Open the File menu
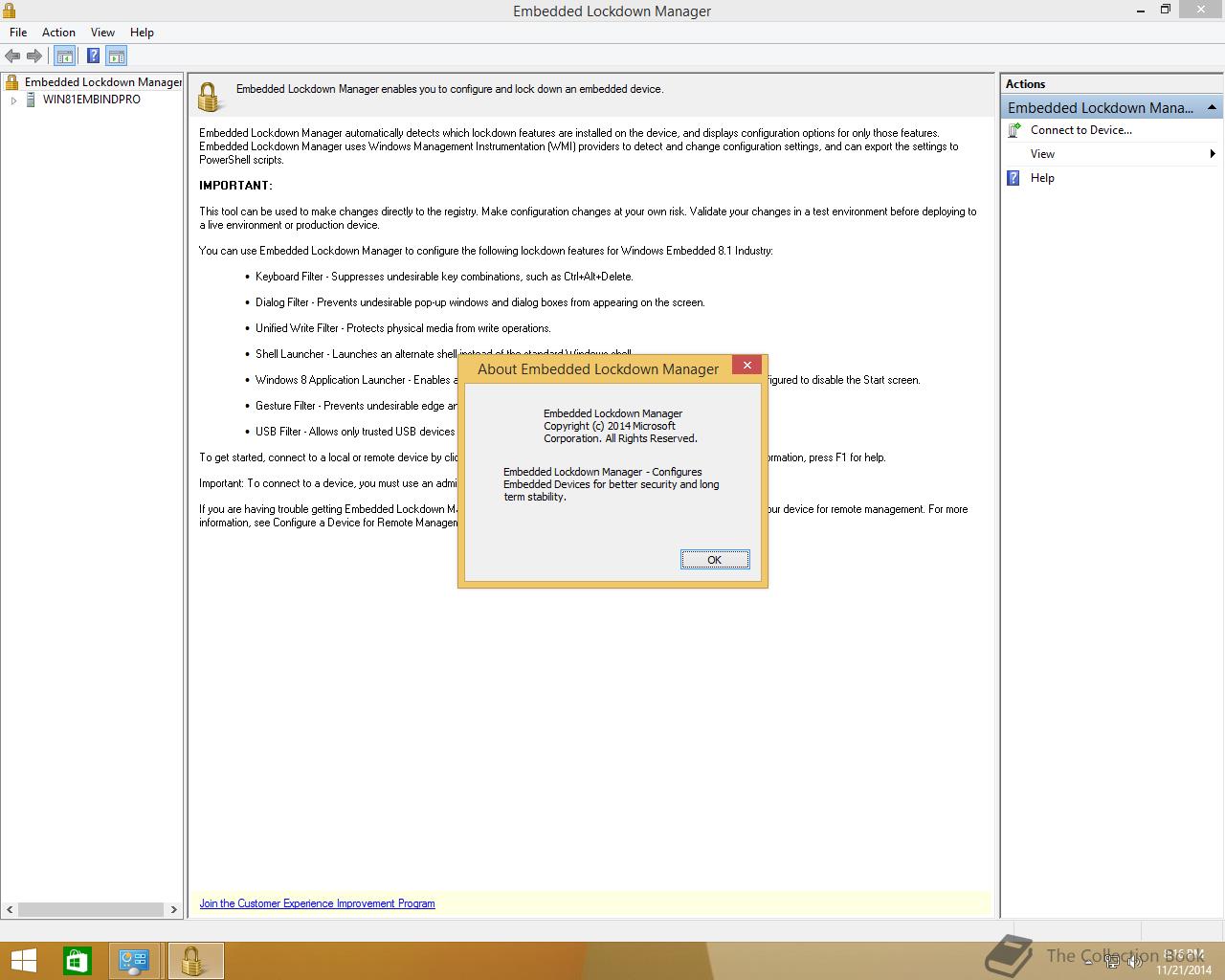 tap(18, 33)
